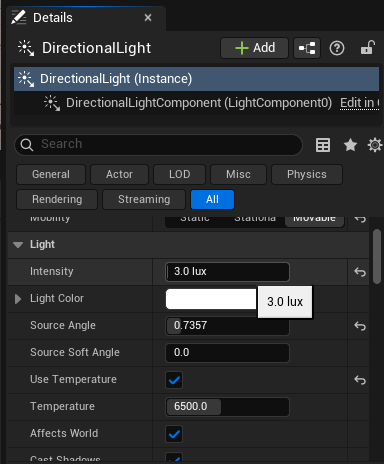
Task: Click the Details tab pencil icon
Action: point(19,17)
